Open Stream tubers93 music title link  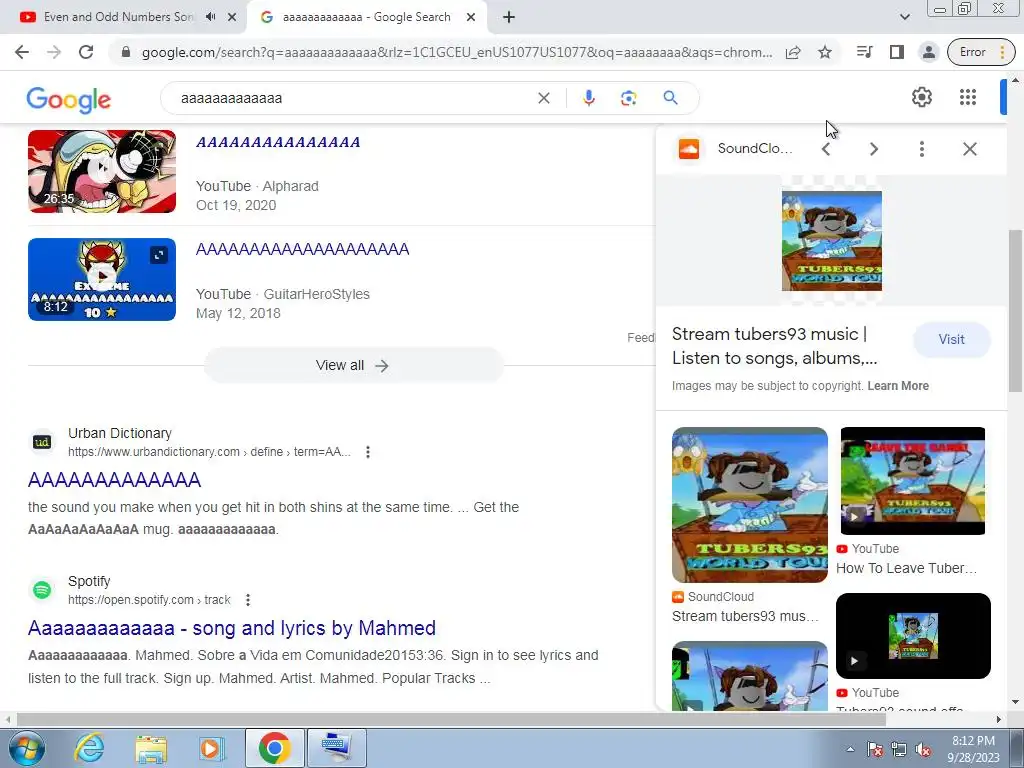[775, 346]
